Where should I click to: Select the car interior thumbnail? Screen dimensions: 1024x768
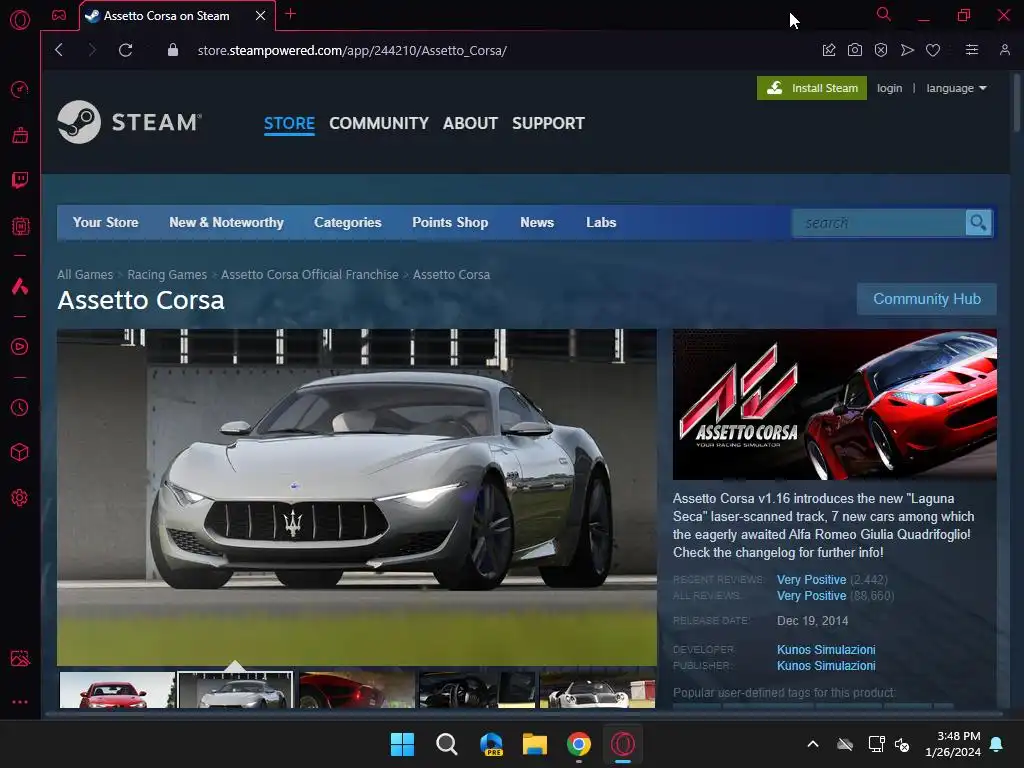(x=477, y=690)
